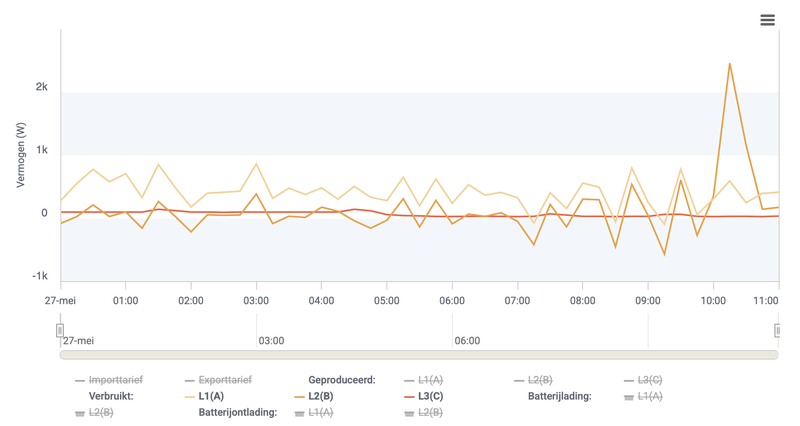Click the -1k y-axis label
This screenshot has height=426, width=800.
coord(40,276)
